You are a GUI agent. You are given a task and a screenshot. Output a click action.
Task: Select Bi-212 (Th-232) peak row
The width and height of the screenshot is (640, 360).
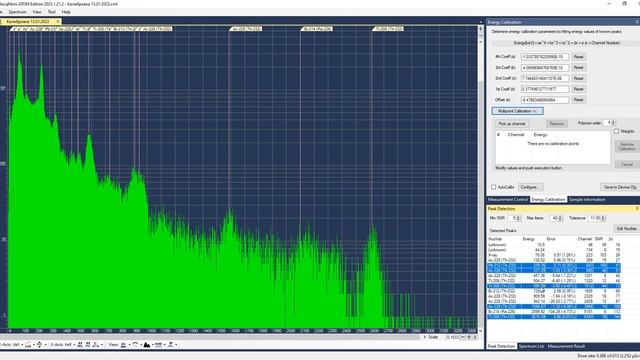tap(554, 291)
